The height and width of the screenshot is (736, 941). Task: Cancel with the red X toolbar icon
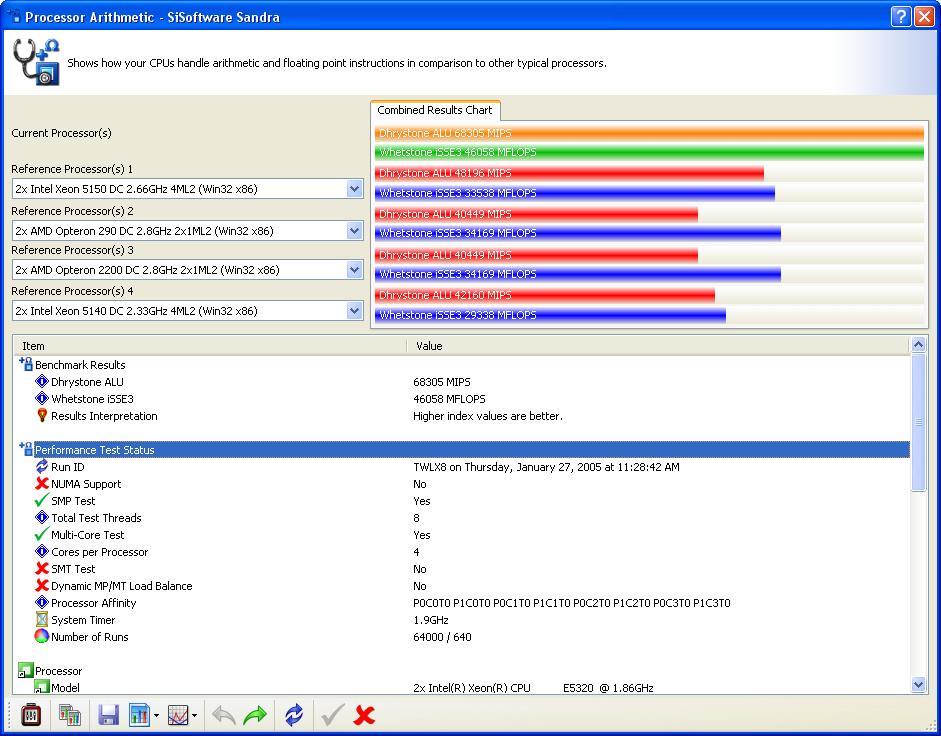364,715
